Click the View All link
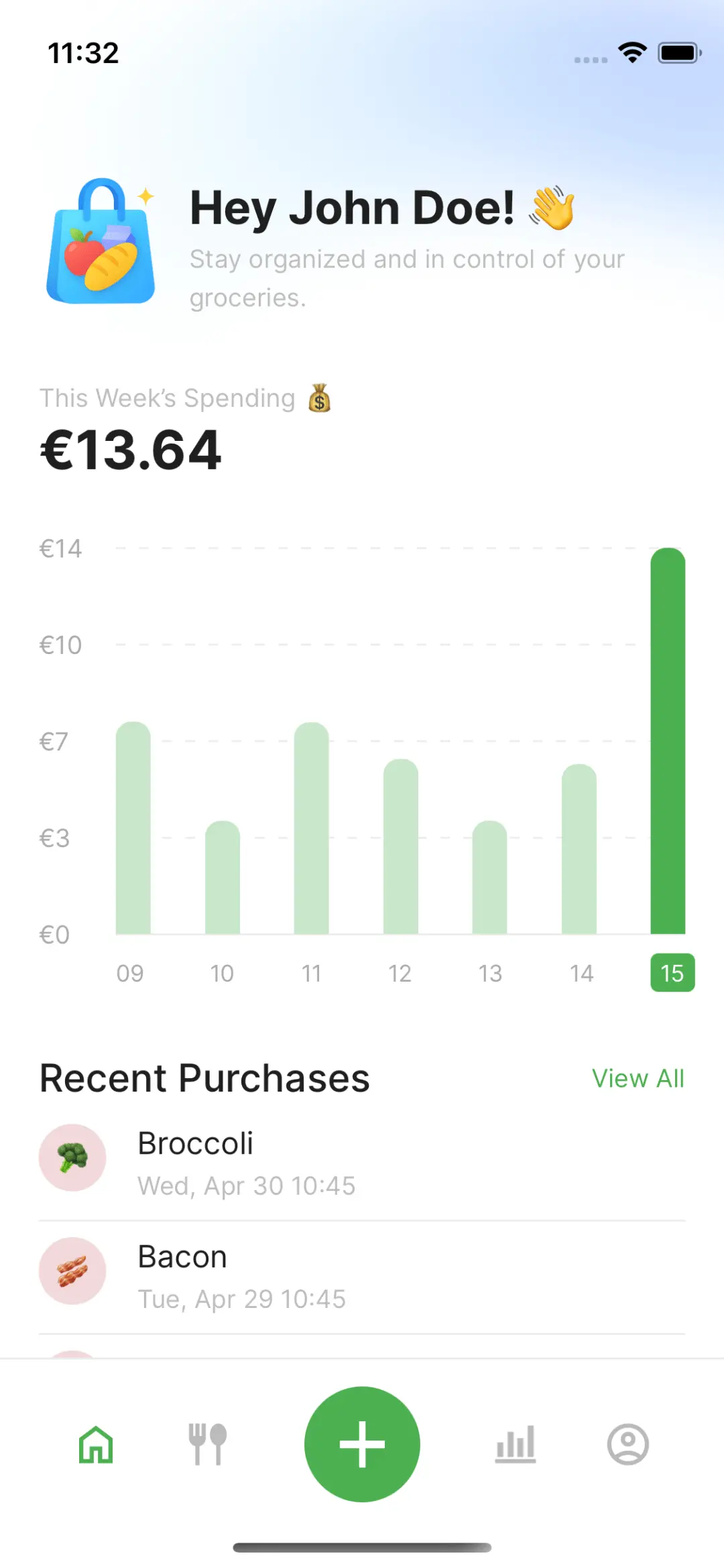This screenshot has width=724, height=1568. pyautogui.click(x=638, y=1079)
